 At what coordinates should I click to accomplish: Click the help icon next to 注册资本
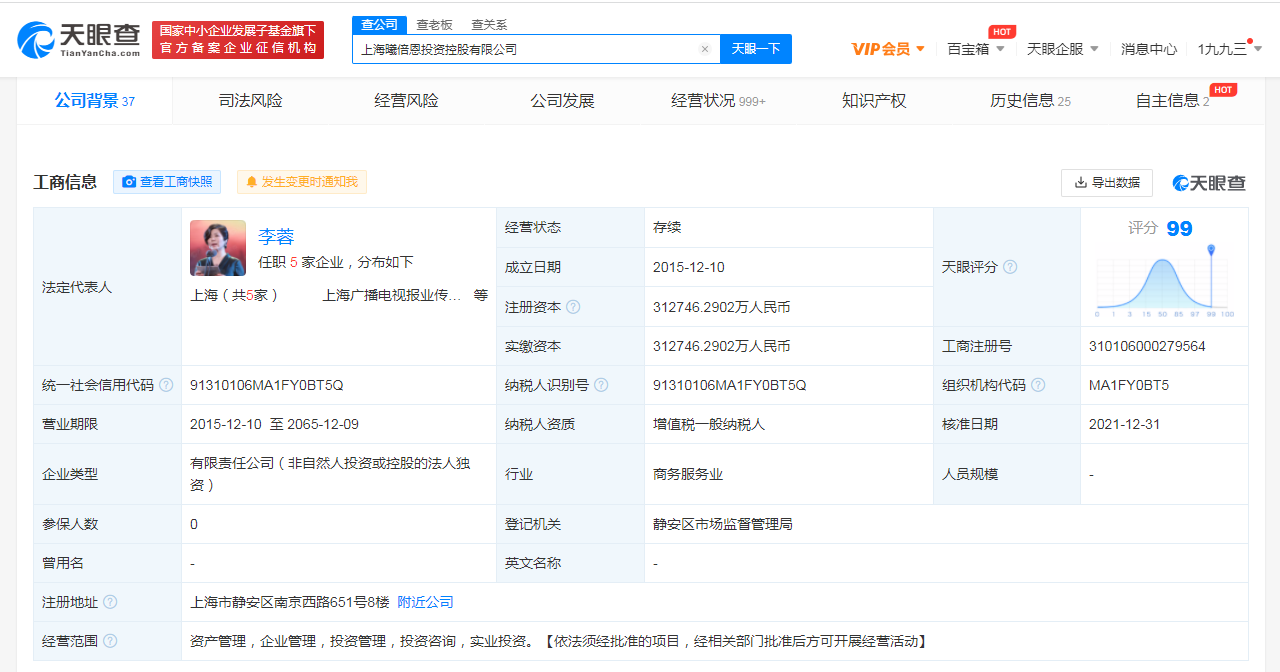(573, 307)
